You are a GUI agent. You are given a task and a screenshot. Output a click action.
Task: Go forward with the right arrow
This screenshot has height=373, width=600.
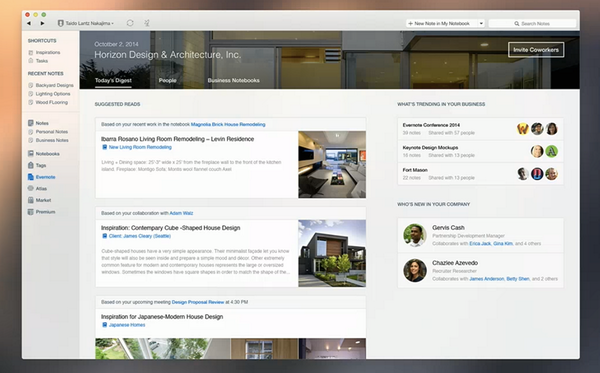tap(42, 23)
